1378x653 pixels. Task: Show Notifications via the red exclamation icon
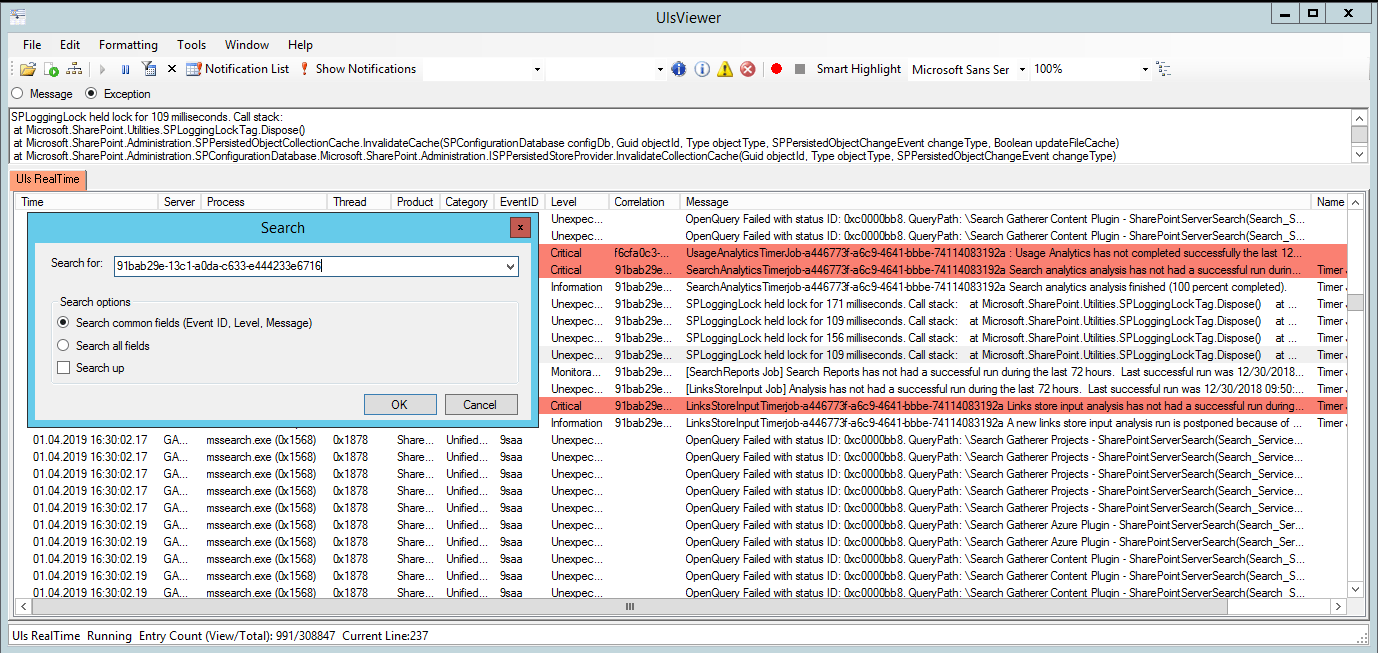tap(303, 69)
